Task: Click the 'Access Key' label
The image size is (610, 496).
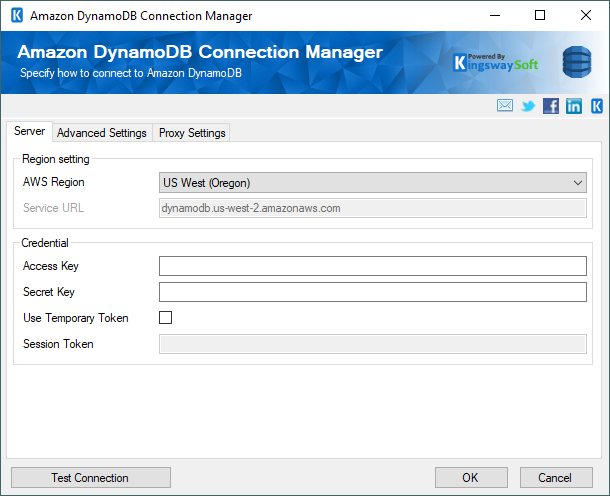Action: (x=51, y=266)
